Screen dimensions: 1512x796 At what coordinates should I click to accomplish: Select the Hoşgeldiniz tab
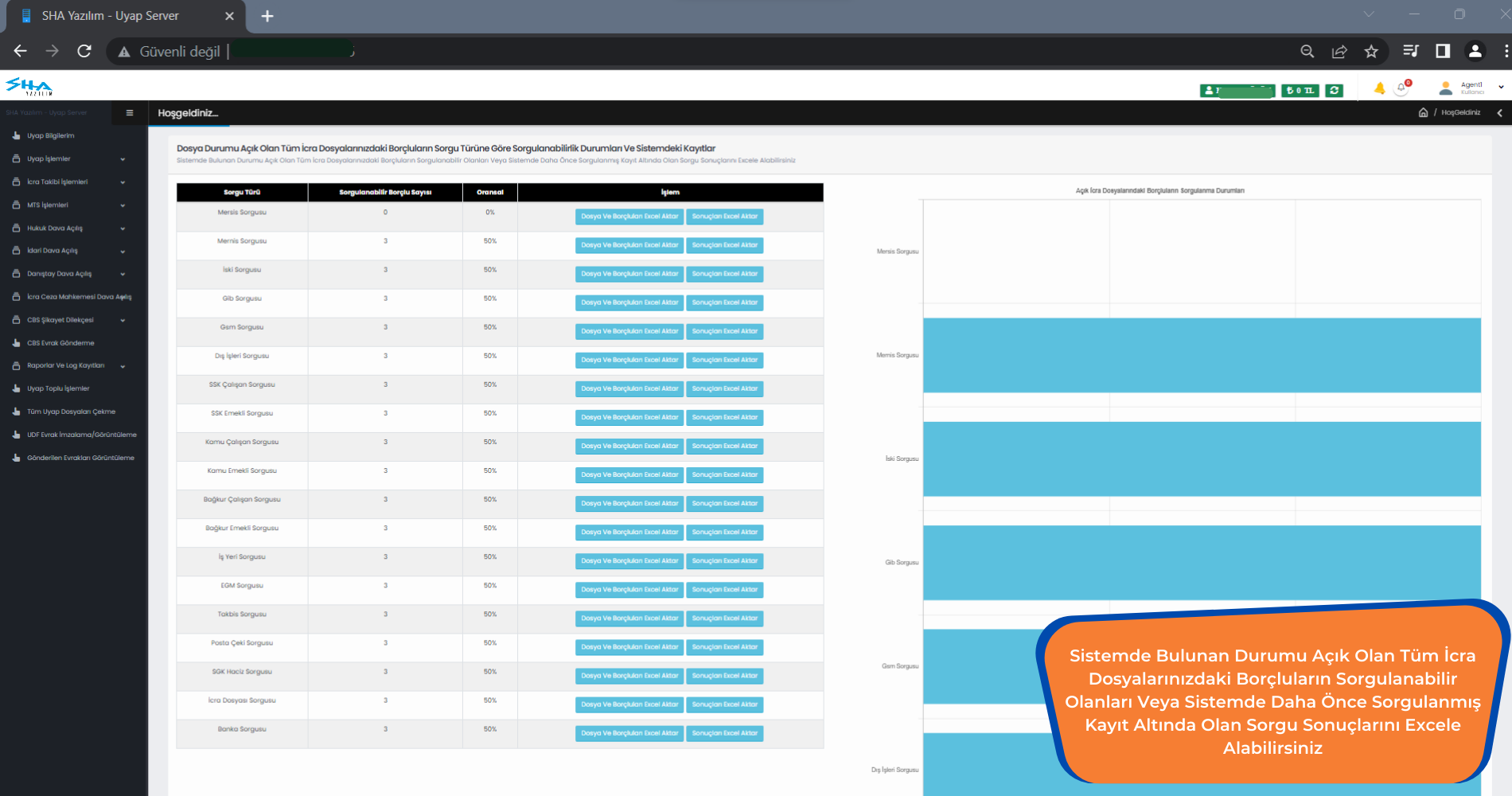(x=188, y=113)
